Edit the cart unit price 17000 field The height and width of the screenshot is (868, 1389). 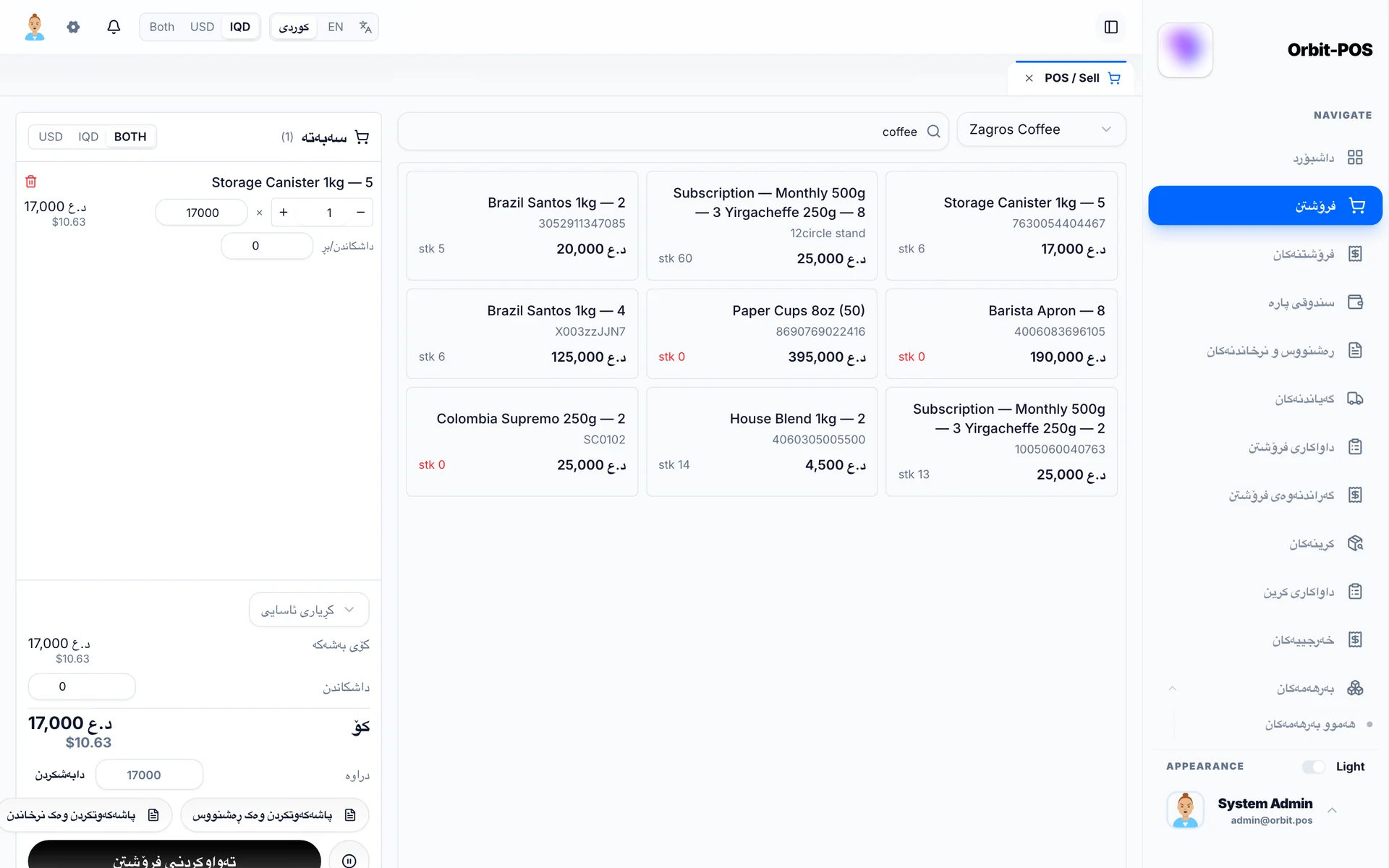click(202, 213)
